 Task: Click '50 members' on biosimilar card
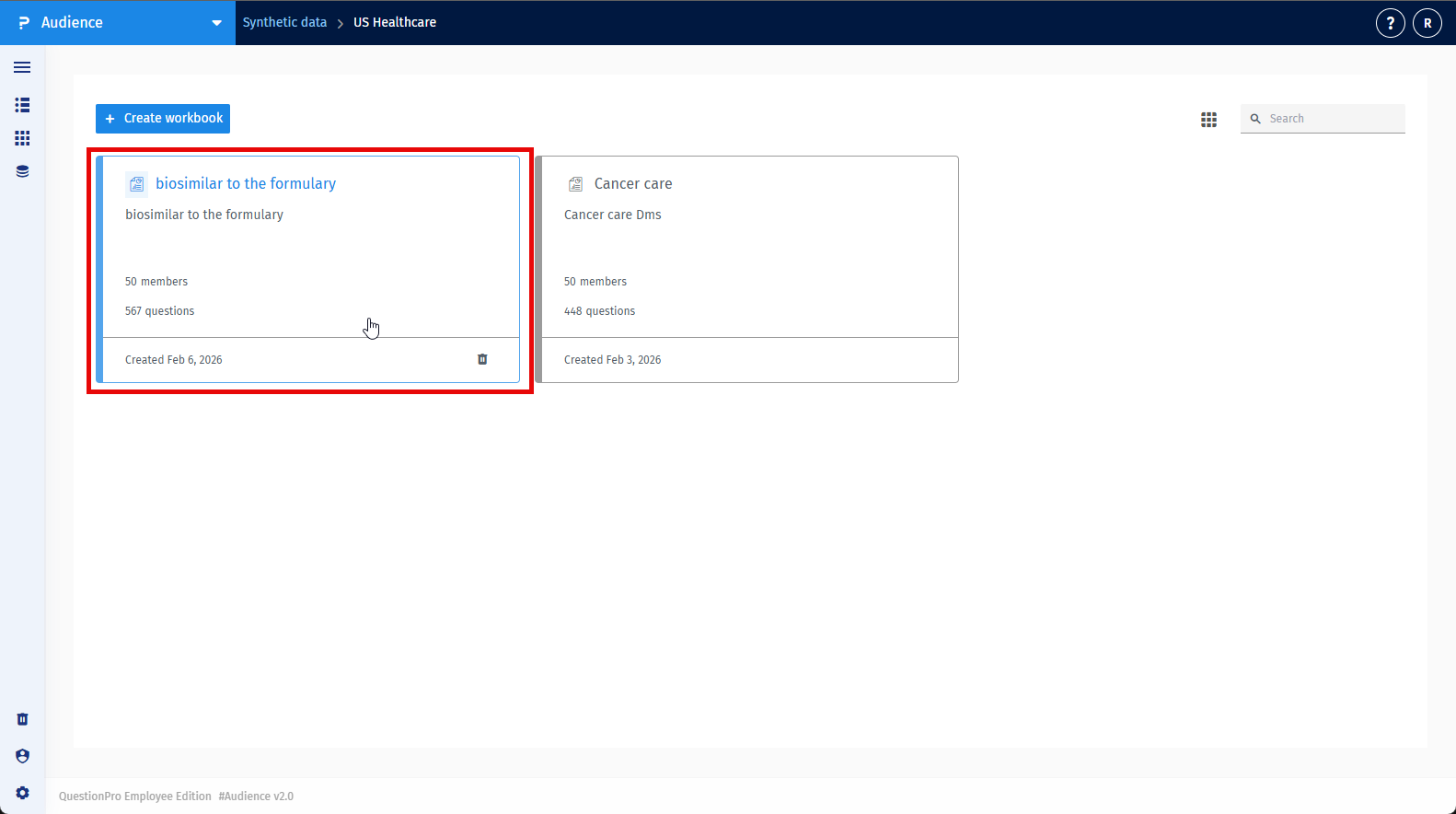[x=156, y=282]
